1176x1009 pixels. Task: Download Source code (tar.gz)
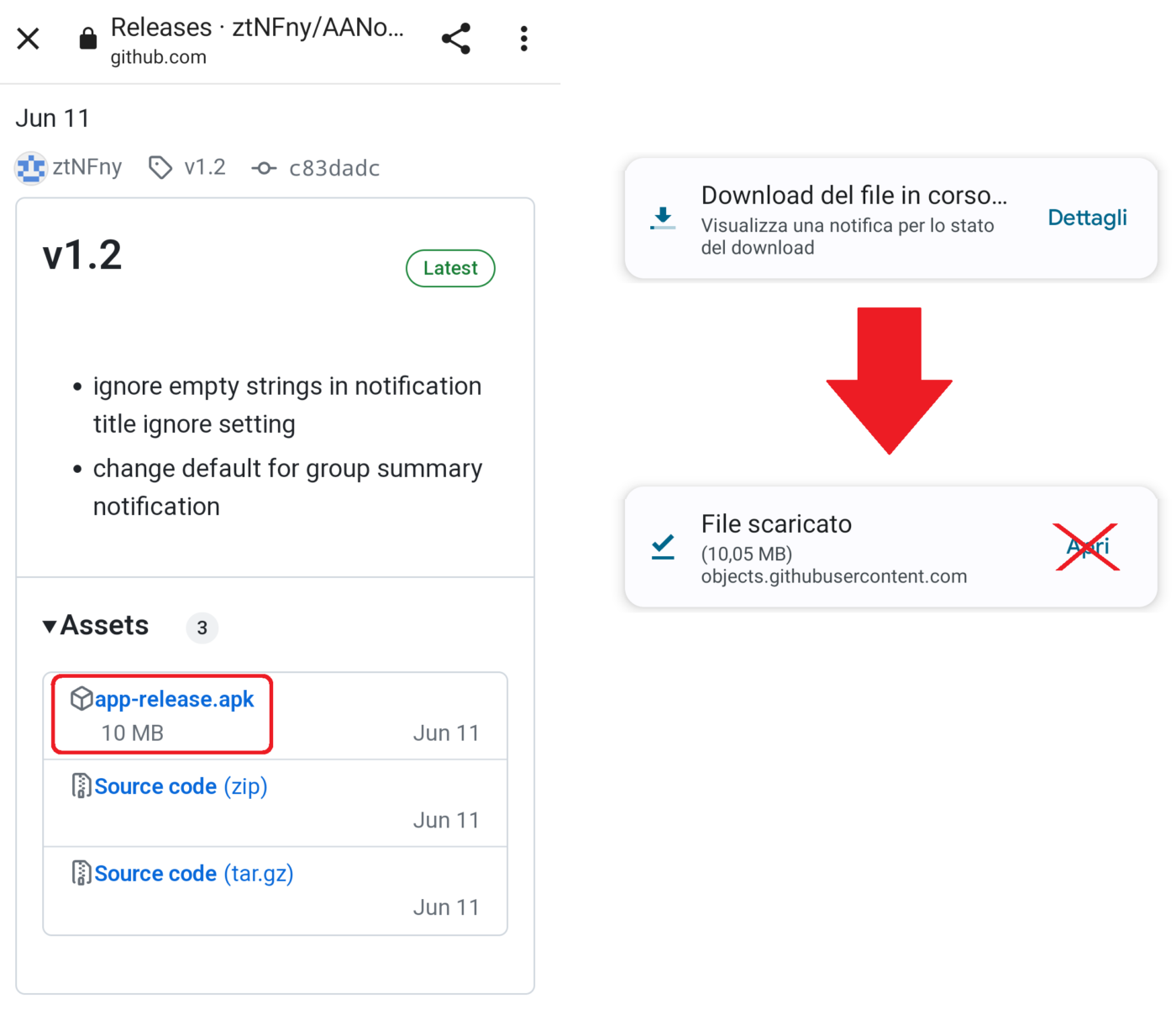click(193, 874)
